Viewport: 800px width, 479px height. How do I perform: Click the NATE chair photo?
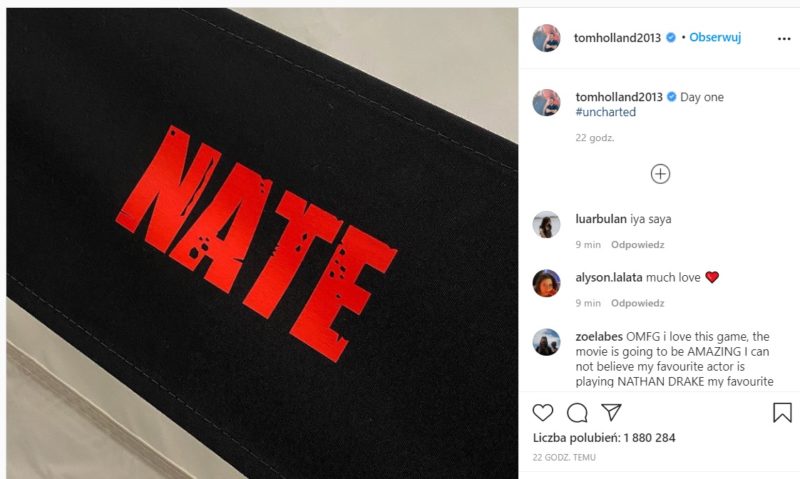coord(262,243)
